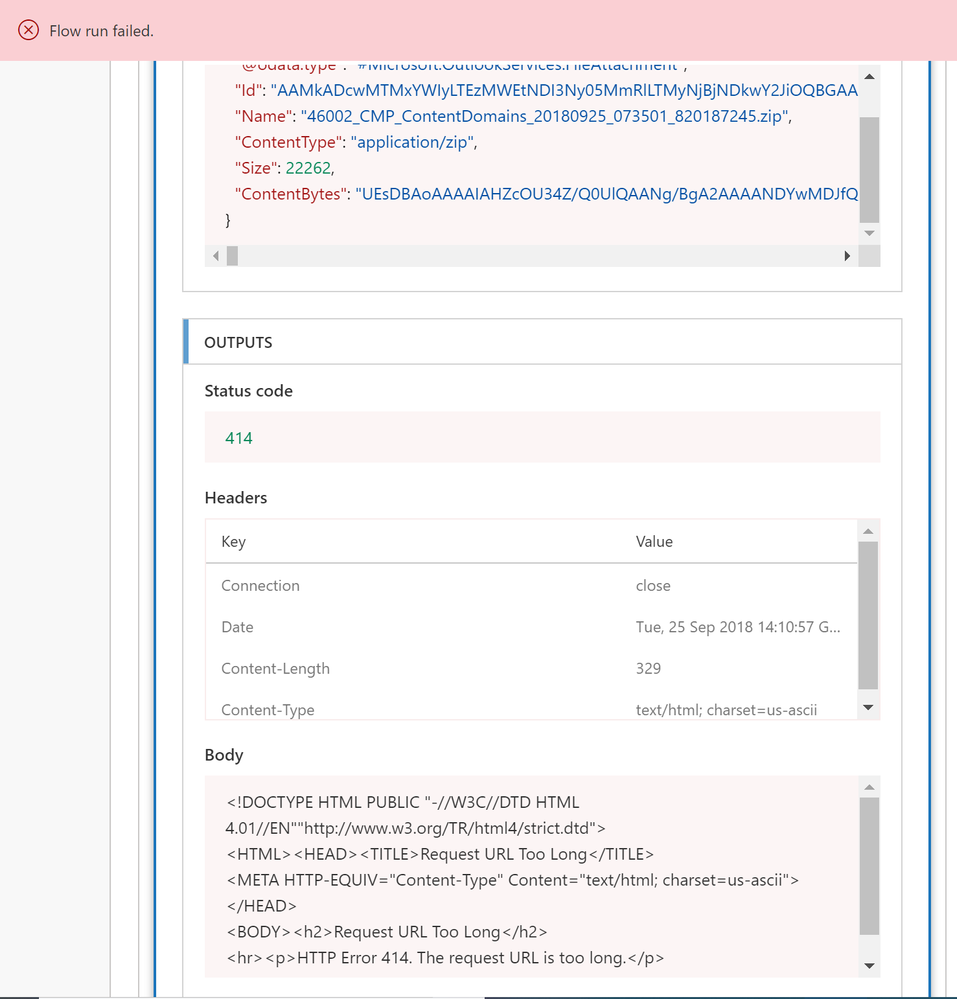This screenshot has height=999, width=957.
Task: Click the up arrow of JSON input scrollbar
Action: (x=869, y=76)
